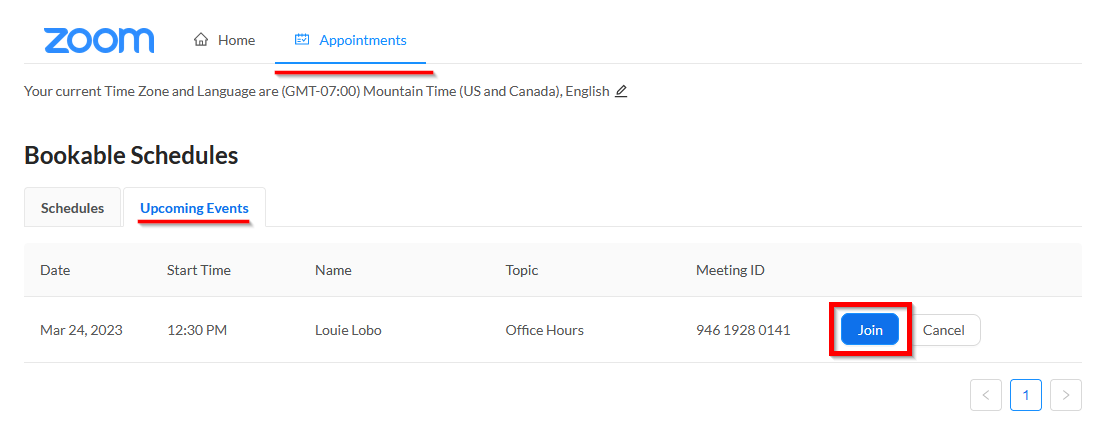1098x442 pixels.
Task: Click the Home house icon
Action: (201, 40)
